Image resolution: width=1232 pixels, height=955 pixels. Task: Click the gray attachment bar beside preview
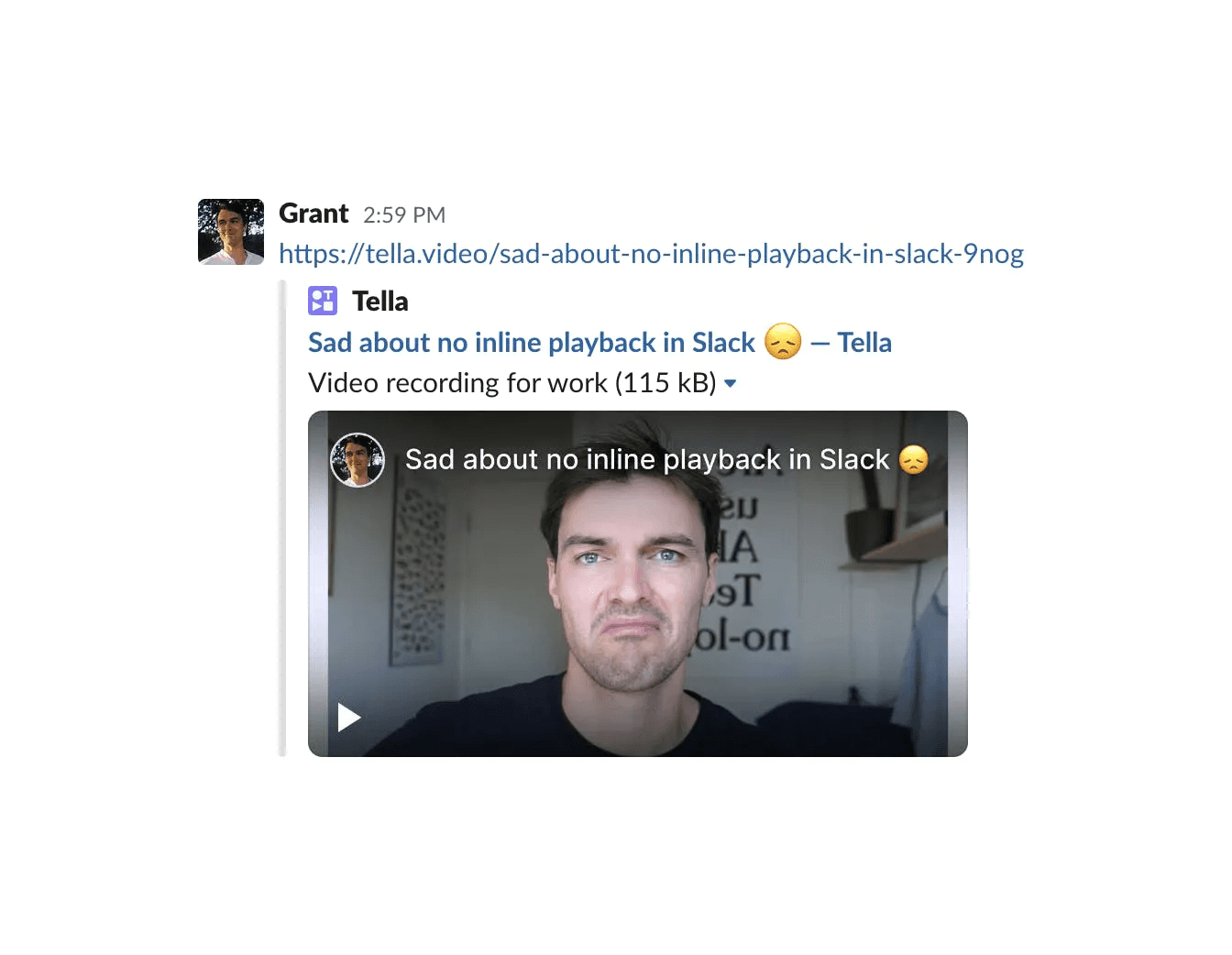point(283,519)
